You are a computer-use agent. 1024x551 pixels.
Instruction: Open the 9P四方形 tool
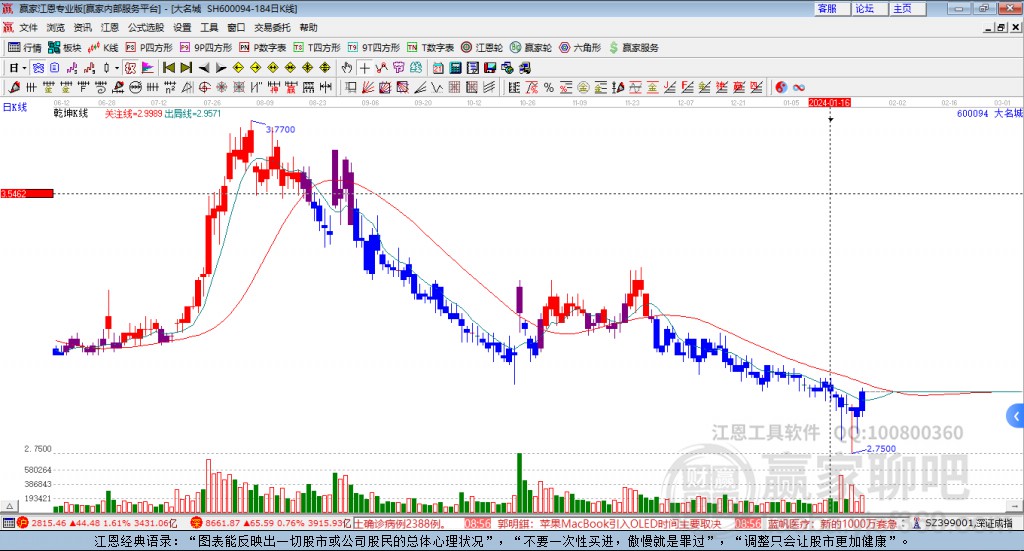click(x=206, y=48)
